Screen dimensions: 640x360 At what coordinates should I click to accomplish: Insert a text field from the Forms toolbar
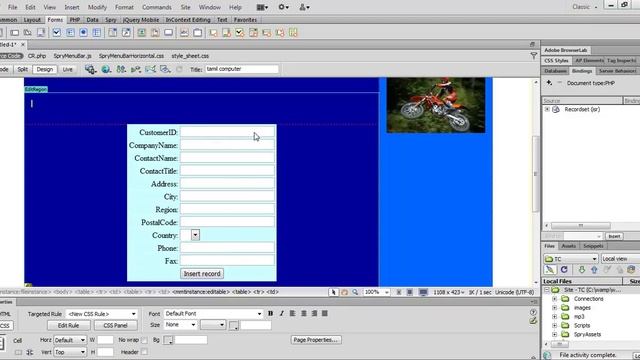tap(15, 33)
